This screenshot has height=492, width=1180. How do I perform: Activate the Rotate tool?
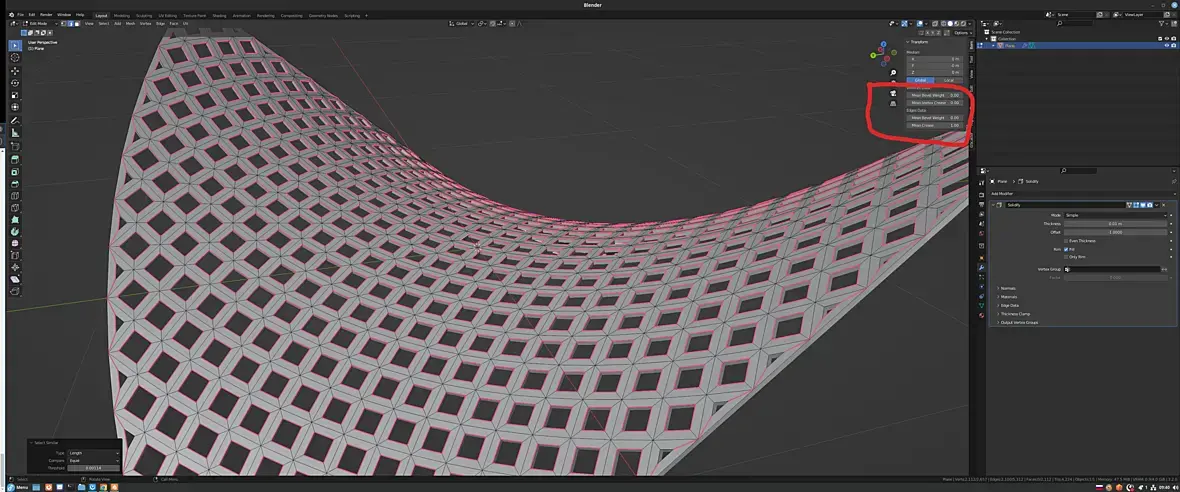(x=14, y=83)
